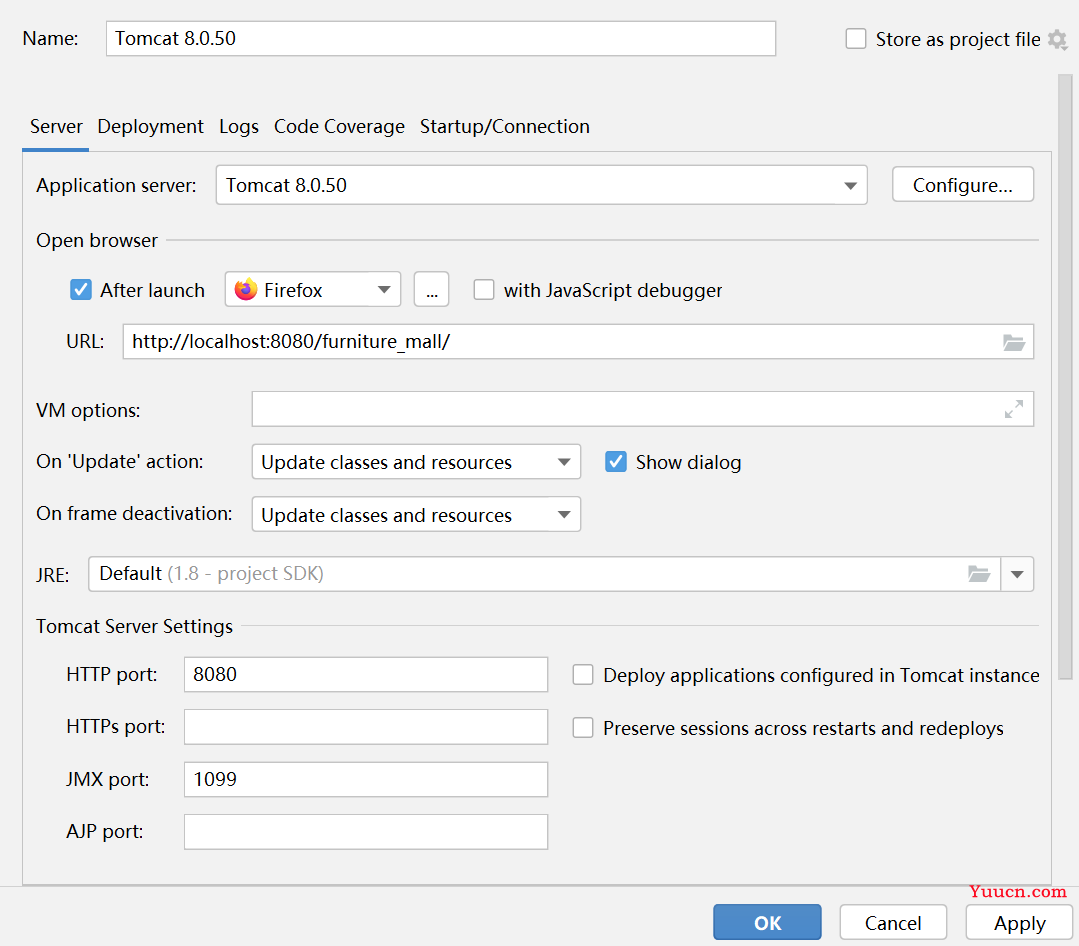
Task: Focus the JMX port field
Action: pyautogui.click(x=366, y=780)
